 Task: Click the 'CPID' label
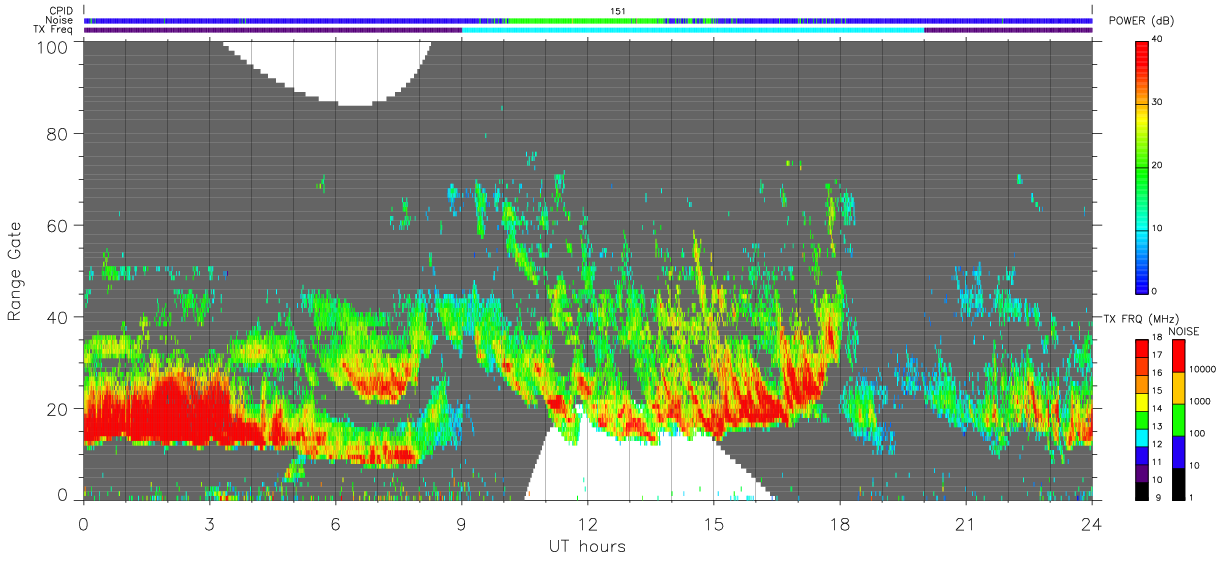59,11
